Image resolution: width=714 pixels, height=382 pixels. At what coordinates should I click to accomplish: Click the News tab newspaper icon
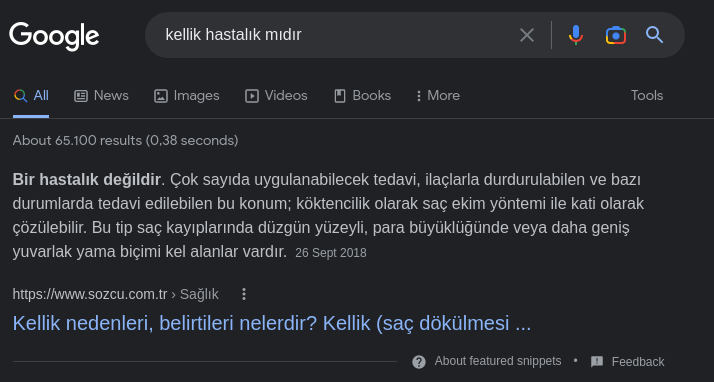click(81, 96)
